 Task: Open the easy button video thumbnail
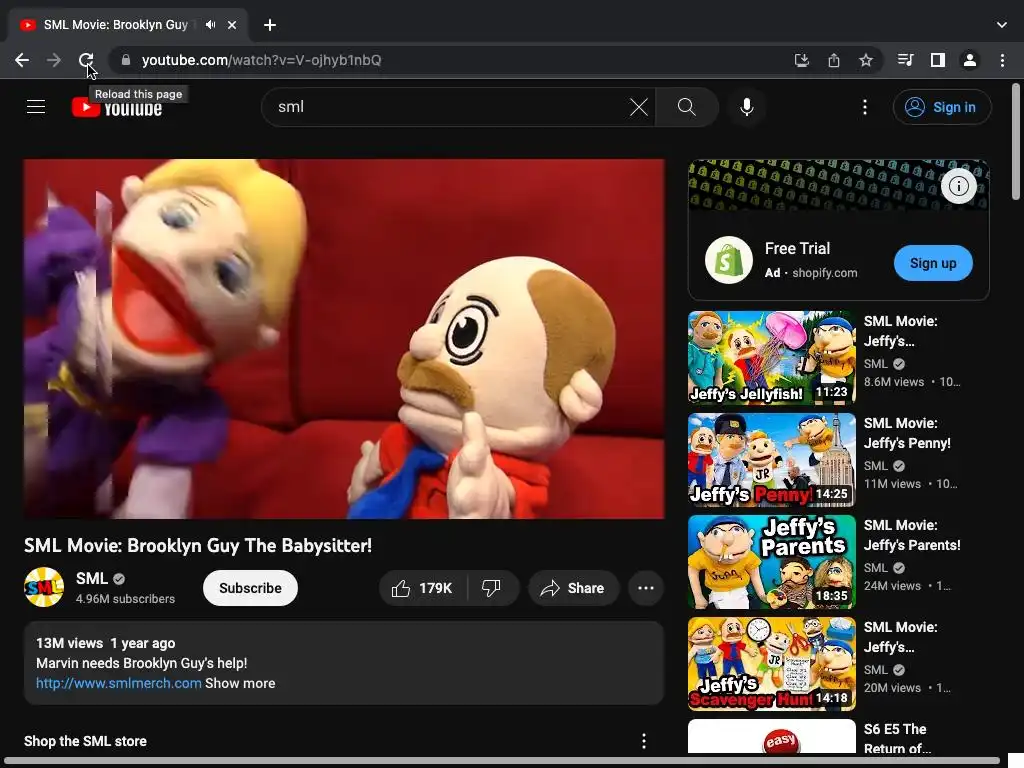(771, 737)
